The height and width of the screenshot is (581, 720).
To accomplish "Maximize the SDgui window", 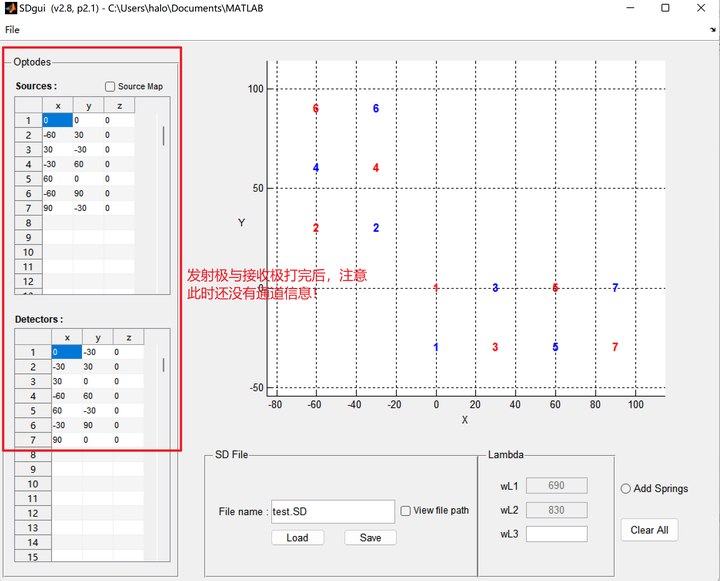I will 665,8.
